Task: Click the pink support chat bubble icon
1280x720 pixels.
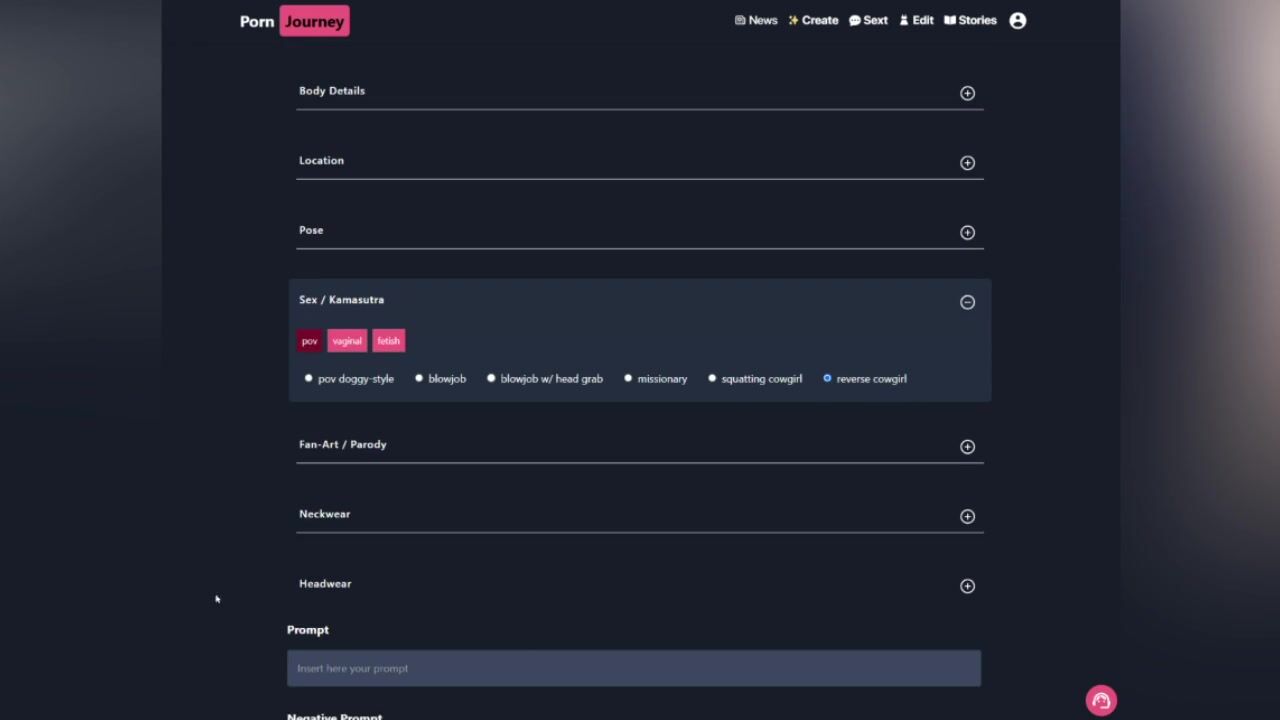Action: pos(1101,700)
